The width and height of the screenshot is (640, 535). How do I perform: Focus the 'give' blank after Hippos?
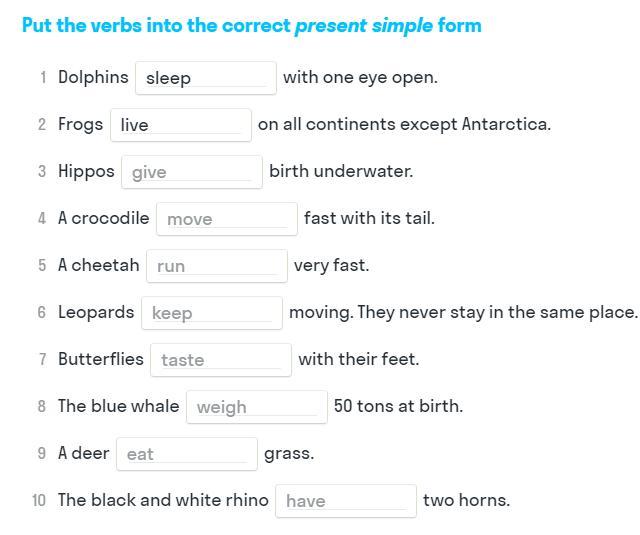coord(192,172)
